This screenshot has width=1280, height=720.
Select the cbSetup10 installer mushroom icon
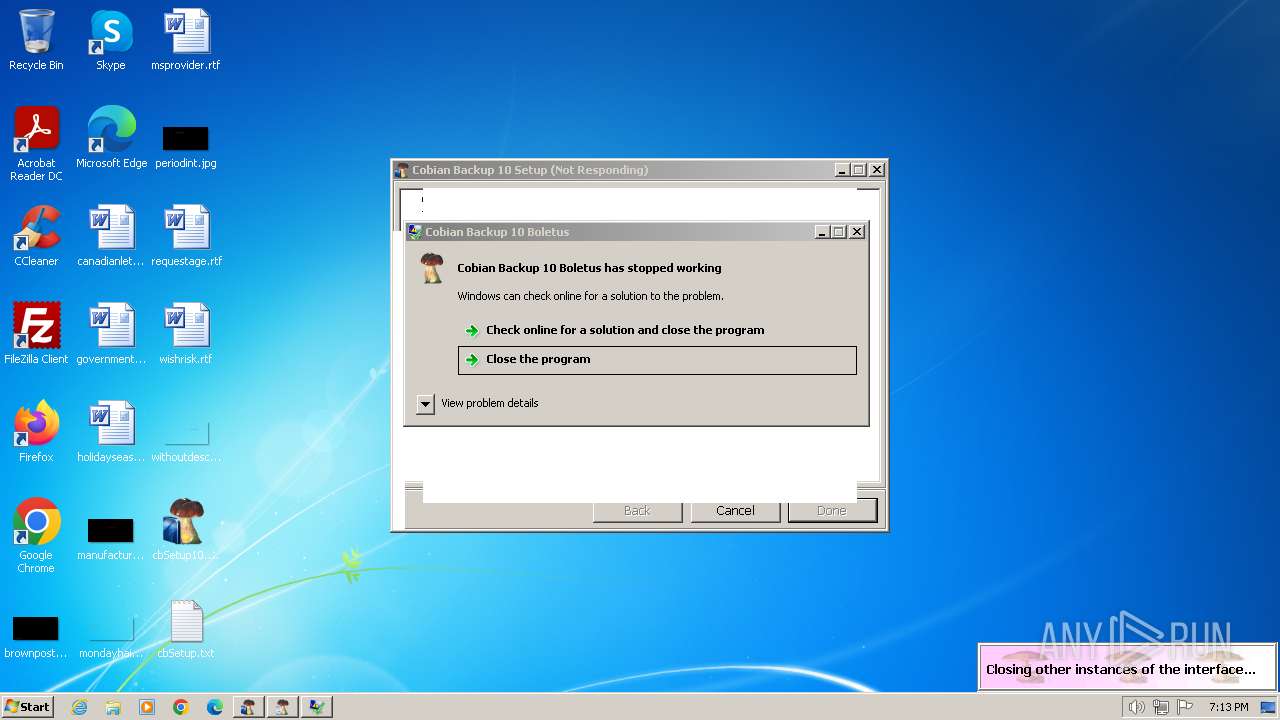tap(186, 530)
